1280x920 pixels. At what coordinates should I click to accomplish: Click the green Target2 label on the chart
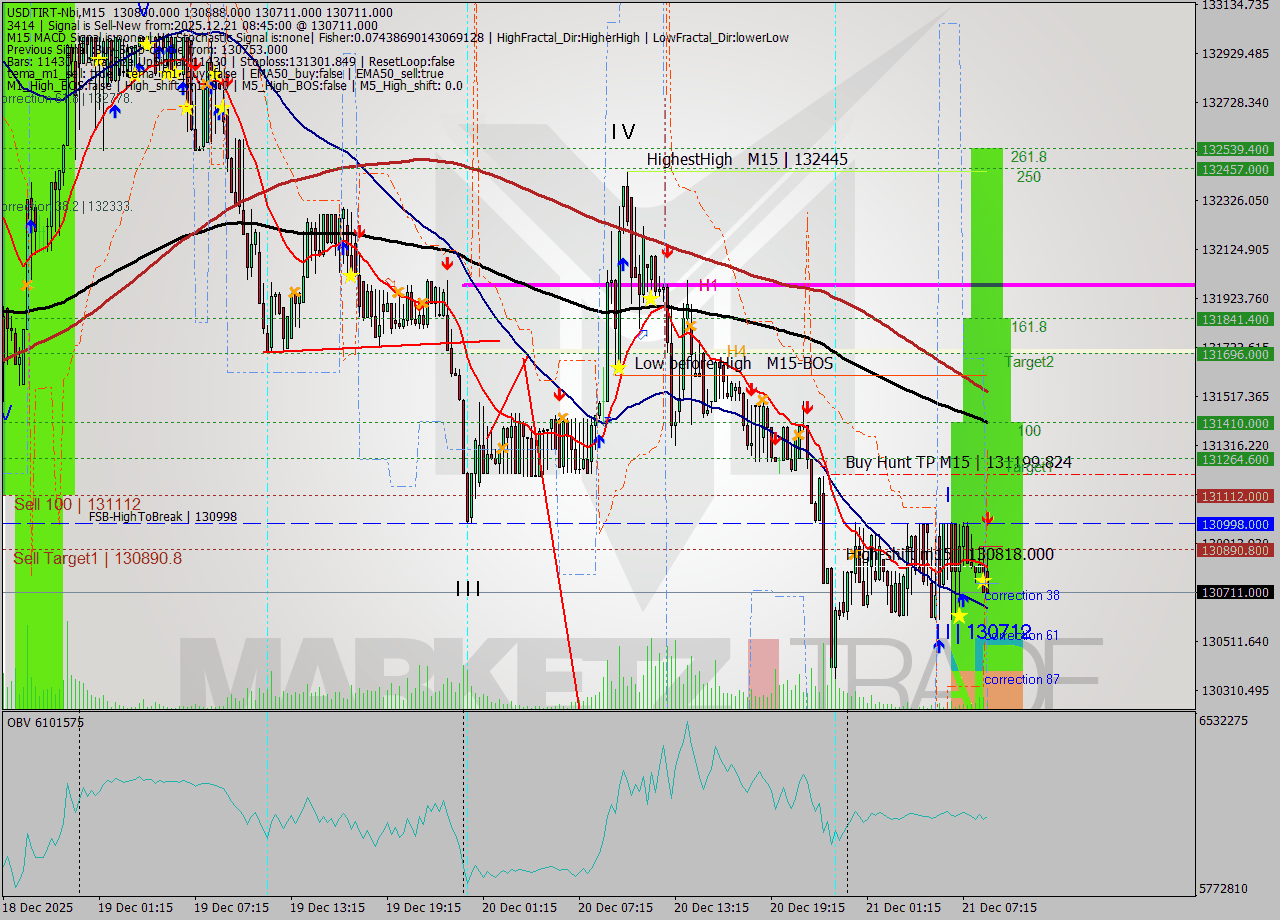coord(1029,361)
